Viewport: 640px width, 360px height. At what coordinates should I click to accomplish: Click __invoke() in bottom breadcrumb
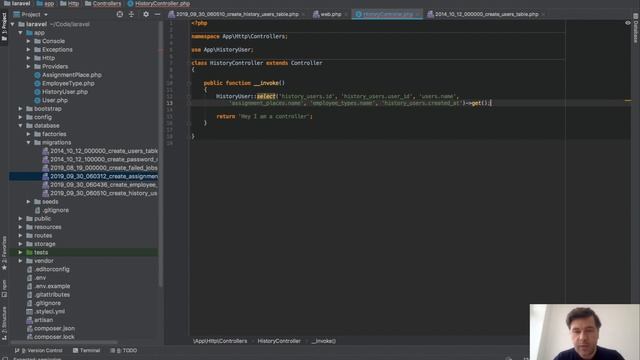click(x=324, y=341)
